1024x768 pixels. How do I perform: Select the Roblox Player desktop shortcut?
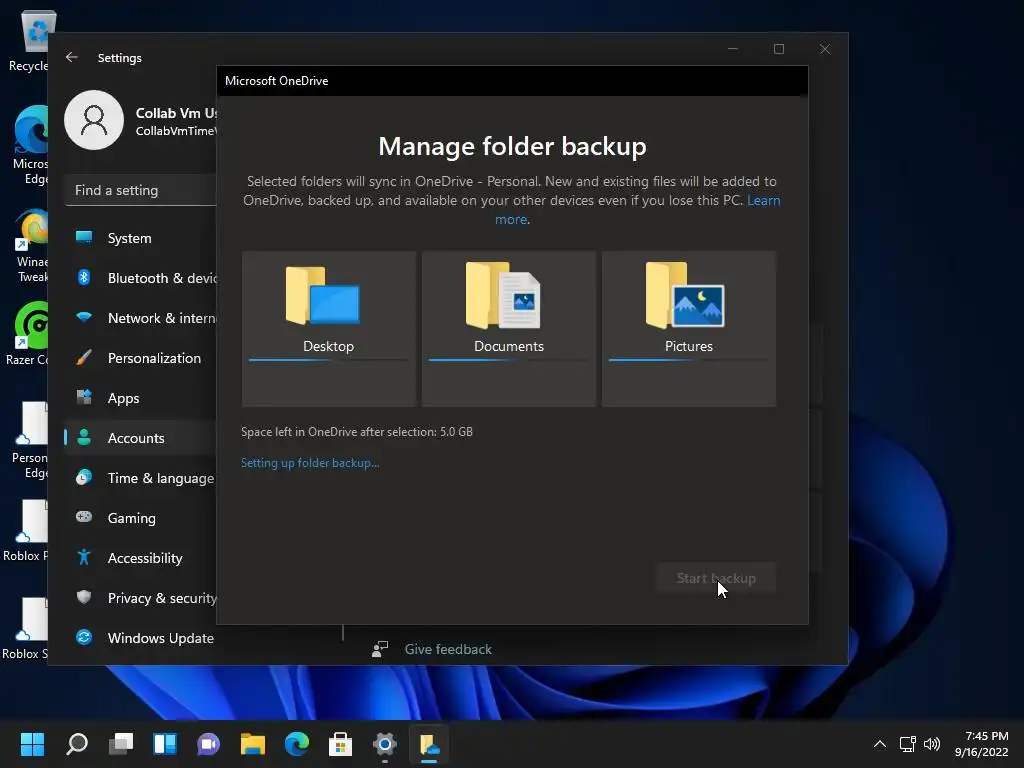[x=26, y=530]
